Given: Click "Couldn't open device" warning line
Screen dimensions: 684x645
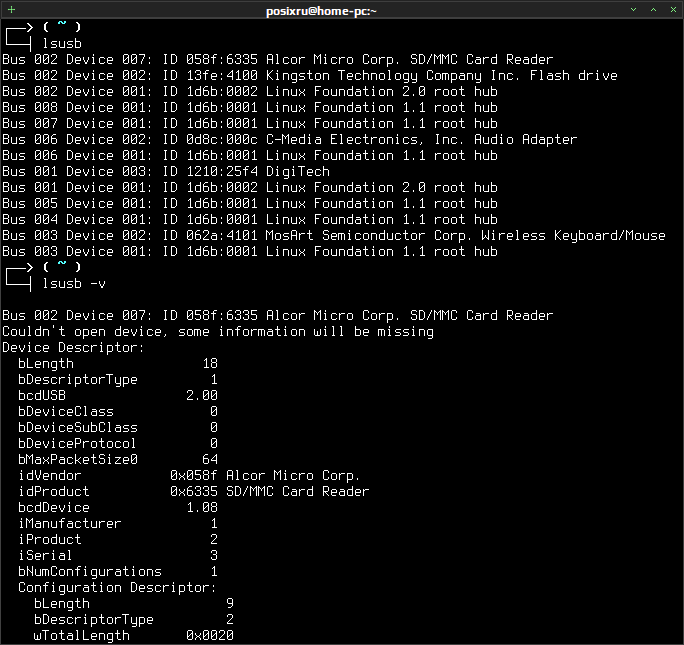Looking at the screenshot, I should pyautogui.click(x=218, y=332).
